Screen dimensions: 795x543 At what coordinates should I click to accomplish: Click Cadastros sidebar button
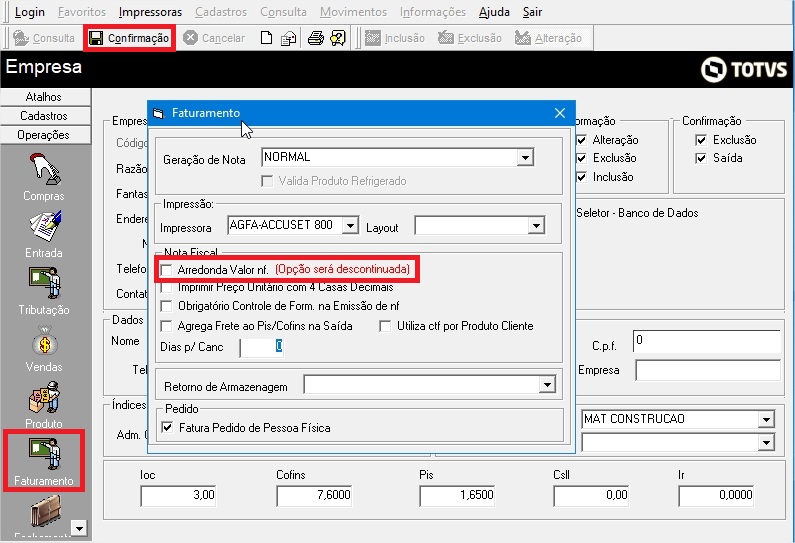click(46, 116)
